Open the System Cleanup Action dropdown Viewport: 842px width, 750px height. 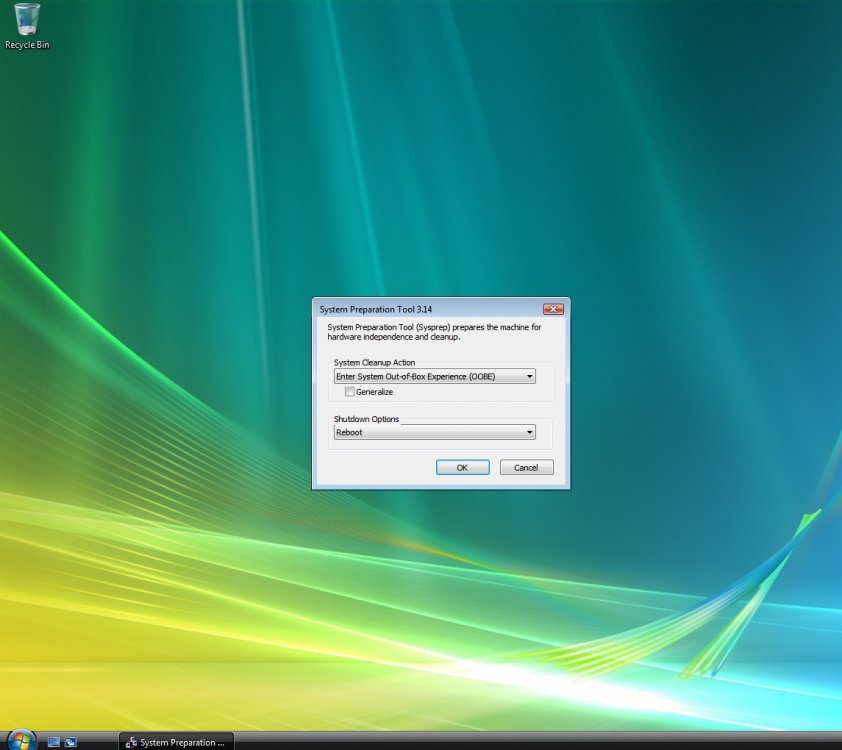[x=434, y=376]
